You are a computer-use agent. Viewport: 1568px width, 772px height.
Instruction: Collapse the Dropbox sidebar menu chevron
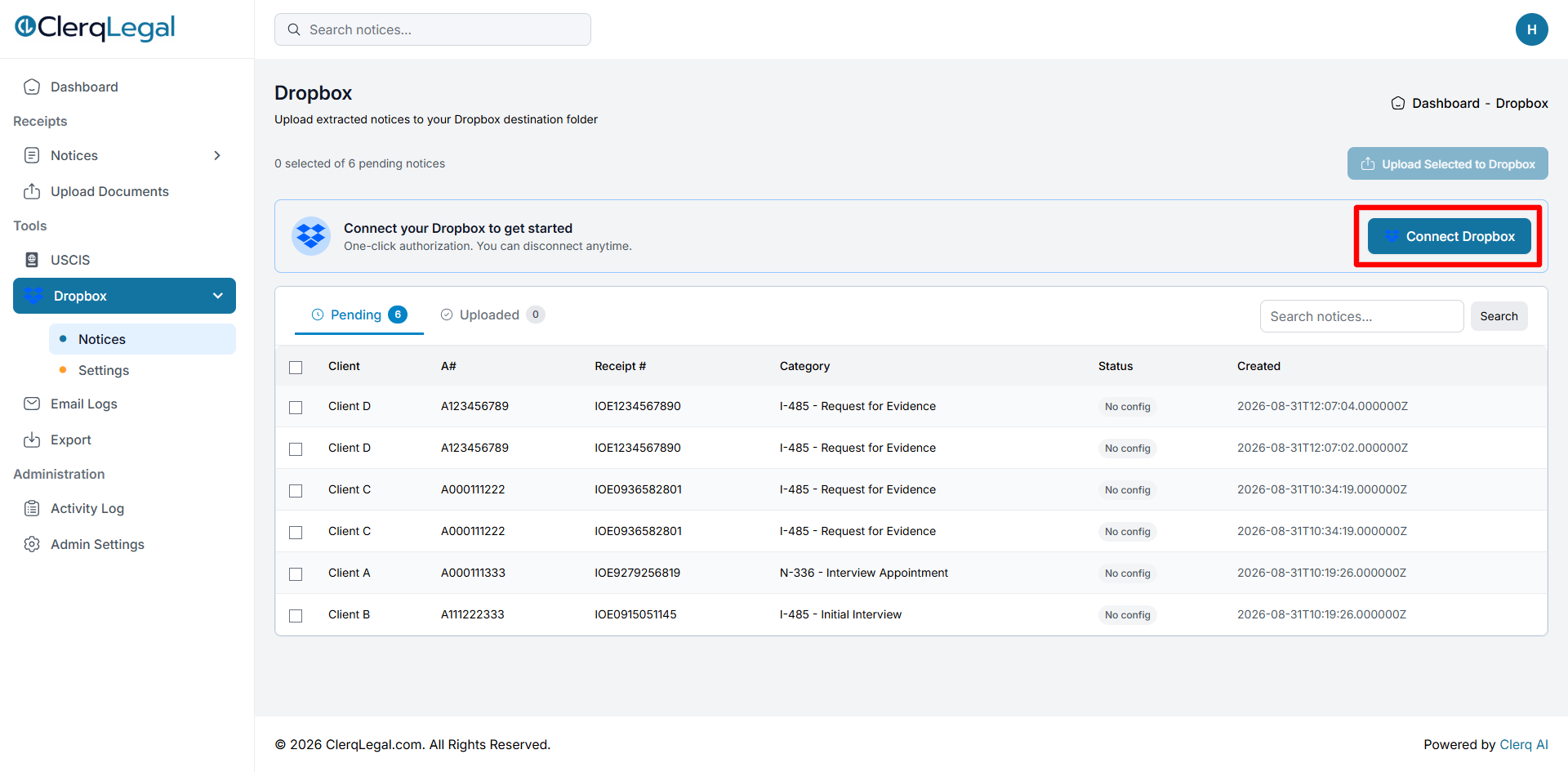(x=218, y=296)
